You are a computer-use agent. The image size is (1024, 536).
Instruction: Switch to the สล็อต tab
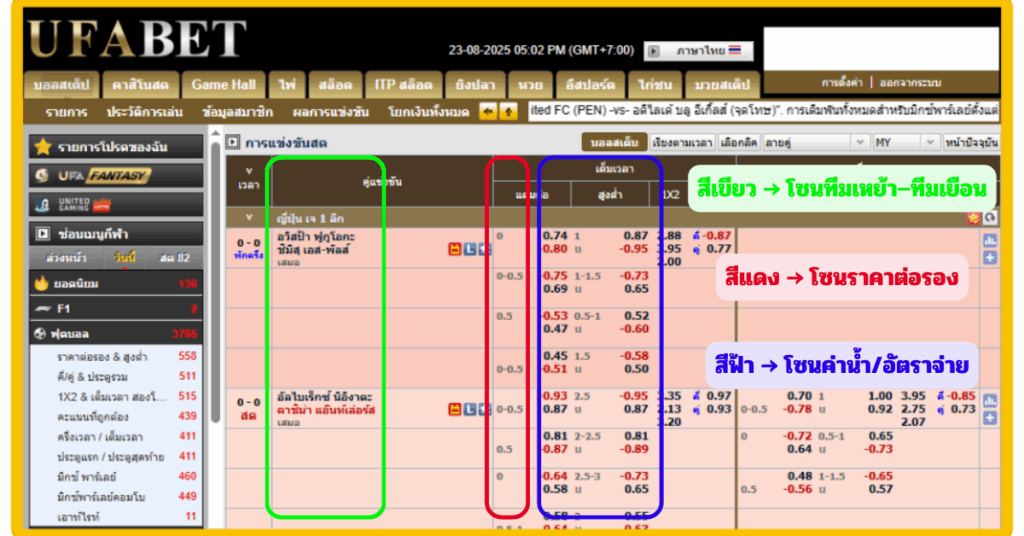tap(335, 85)
